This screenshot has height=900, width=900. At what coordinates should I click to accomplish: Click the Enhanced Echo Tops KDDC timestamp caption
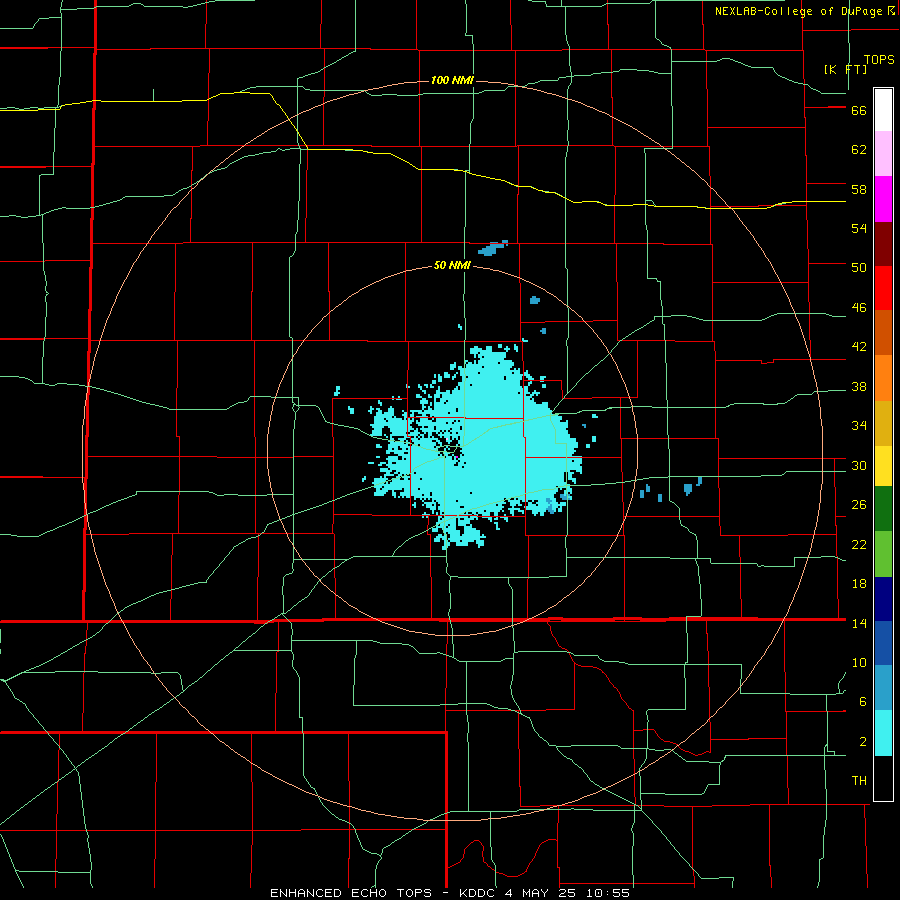click(450, 893)
